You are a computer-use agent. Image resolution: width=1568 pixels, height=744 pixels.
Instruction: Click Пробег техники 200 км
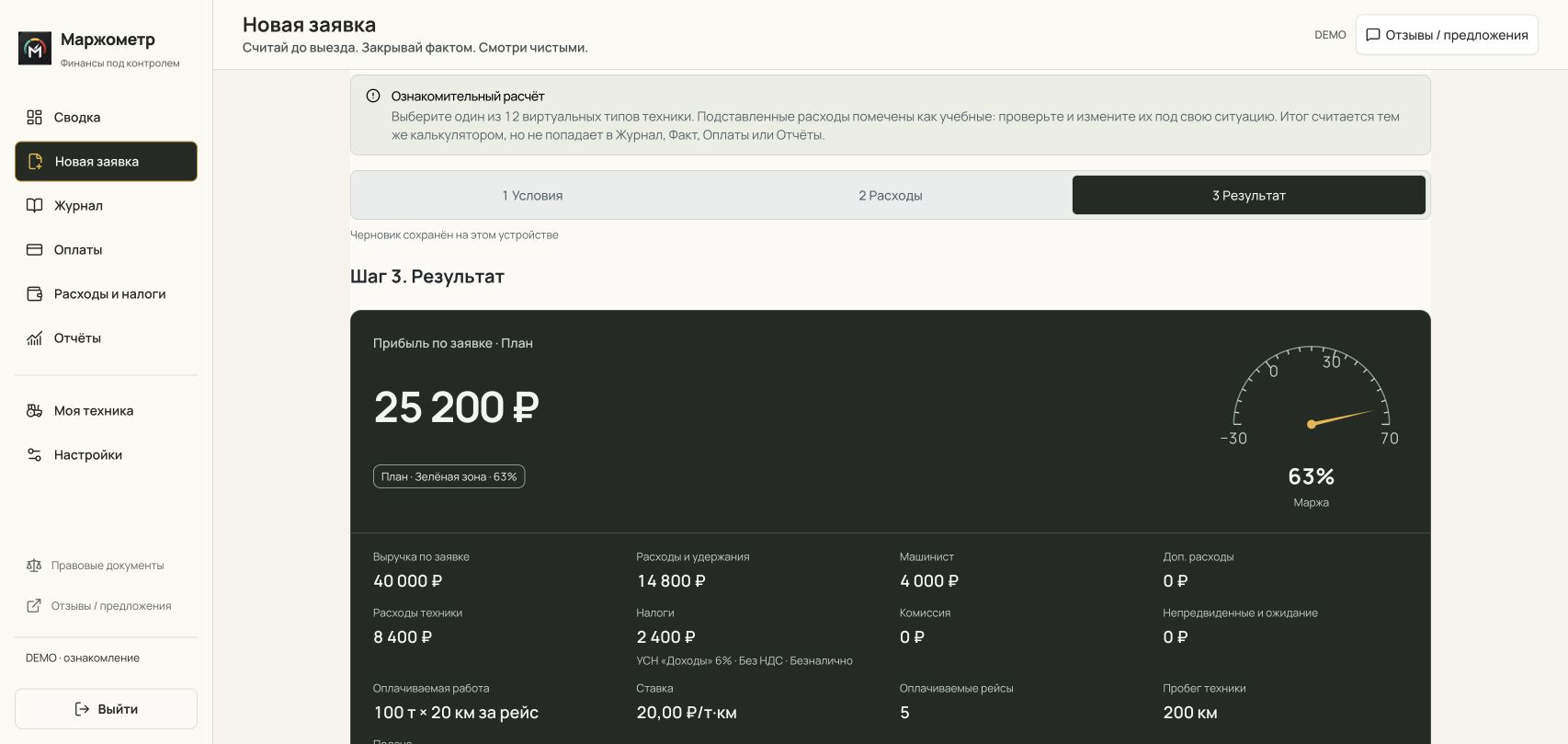(x=1190, y=713)
